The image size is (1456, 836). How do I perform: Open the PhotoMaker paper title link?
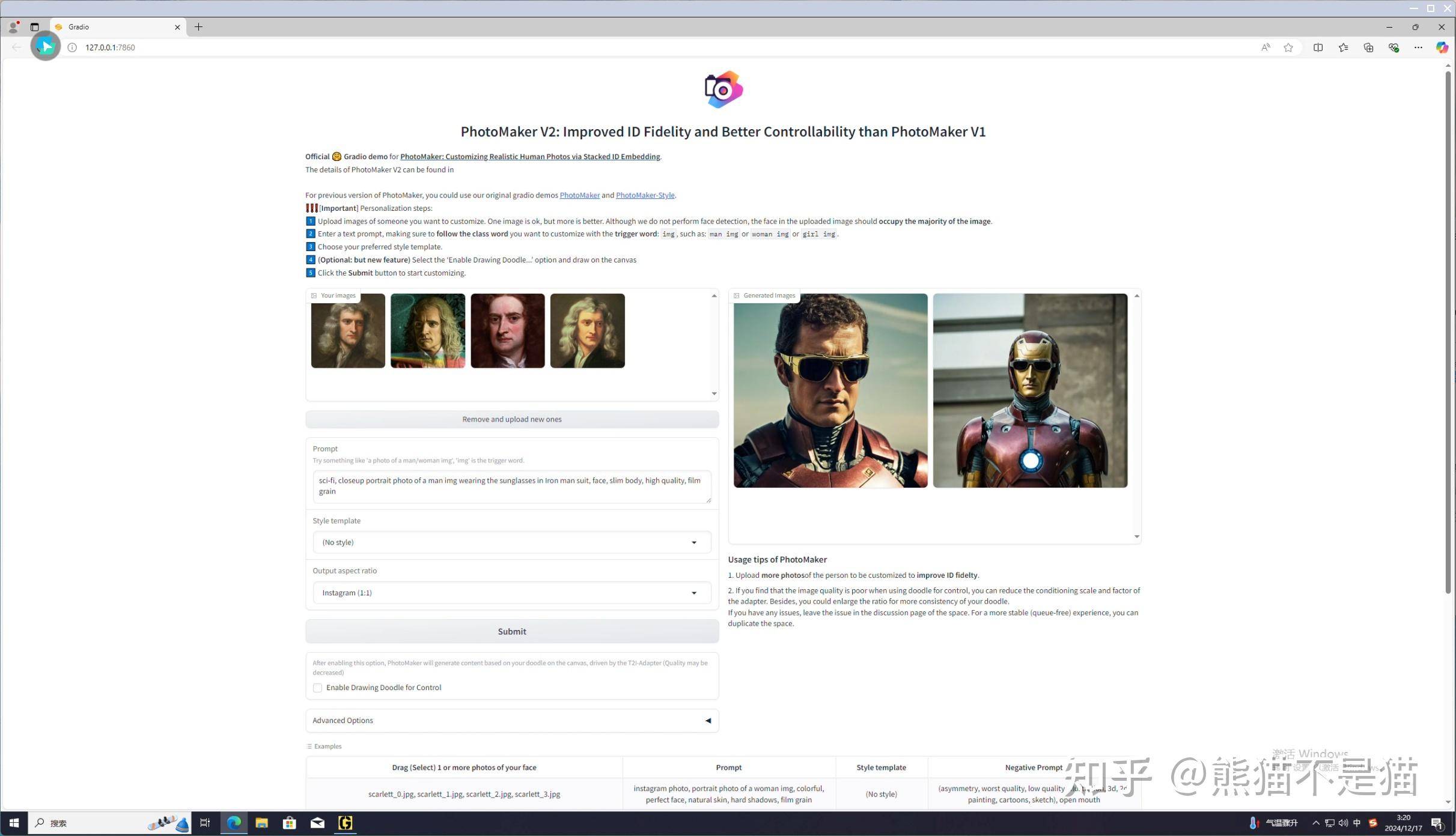pos(530,157)
